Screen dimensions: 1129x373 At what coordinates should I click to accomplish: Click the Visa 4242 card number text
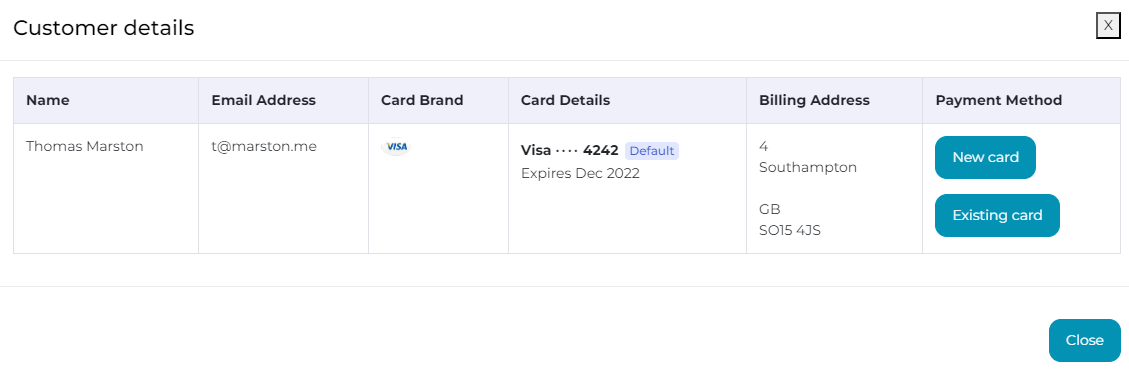570,150
